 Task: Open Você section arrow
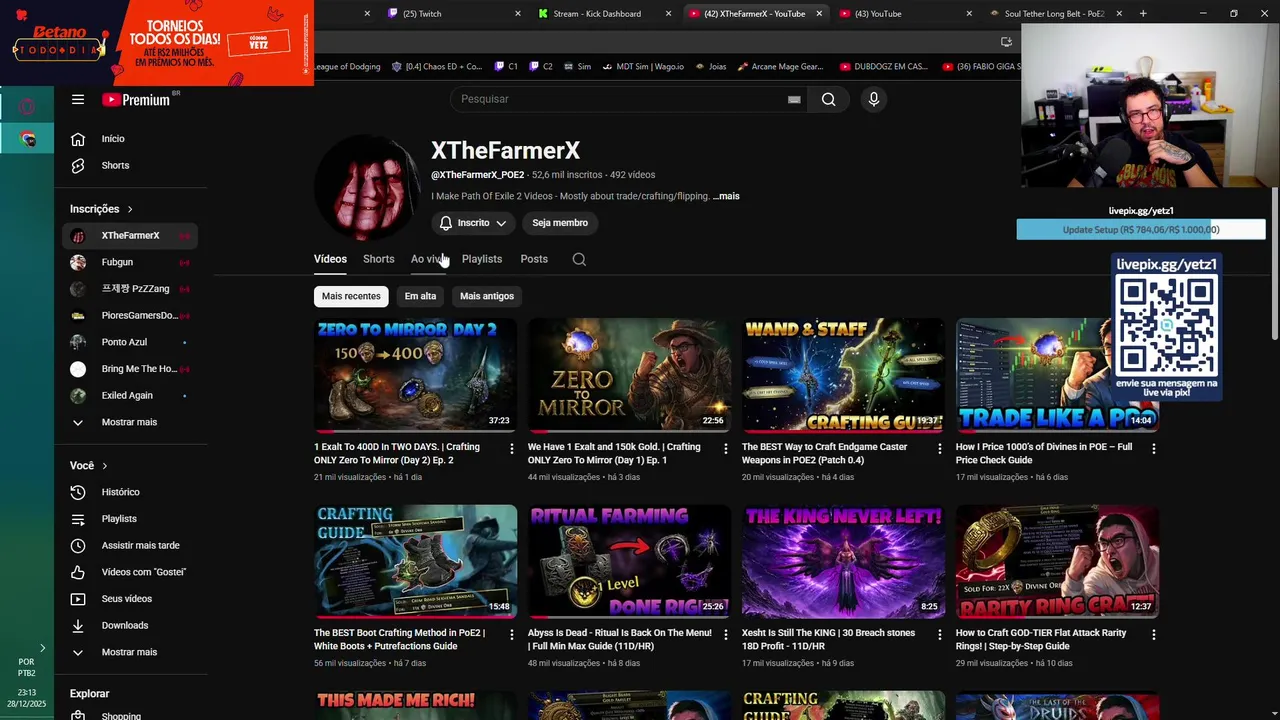click(104, 466)
